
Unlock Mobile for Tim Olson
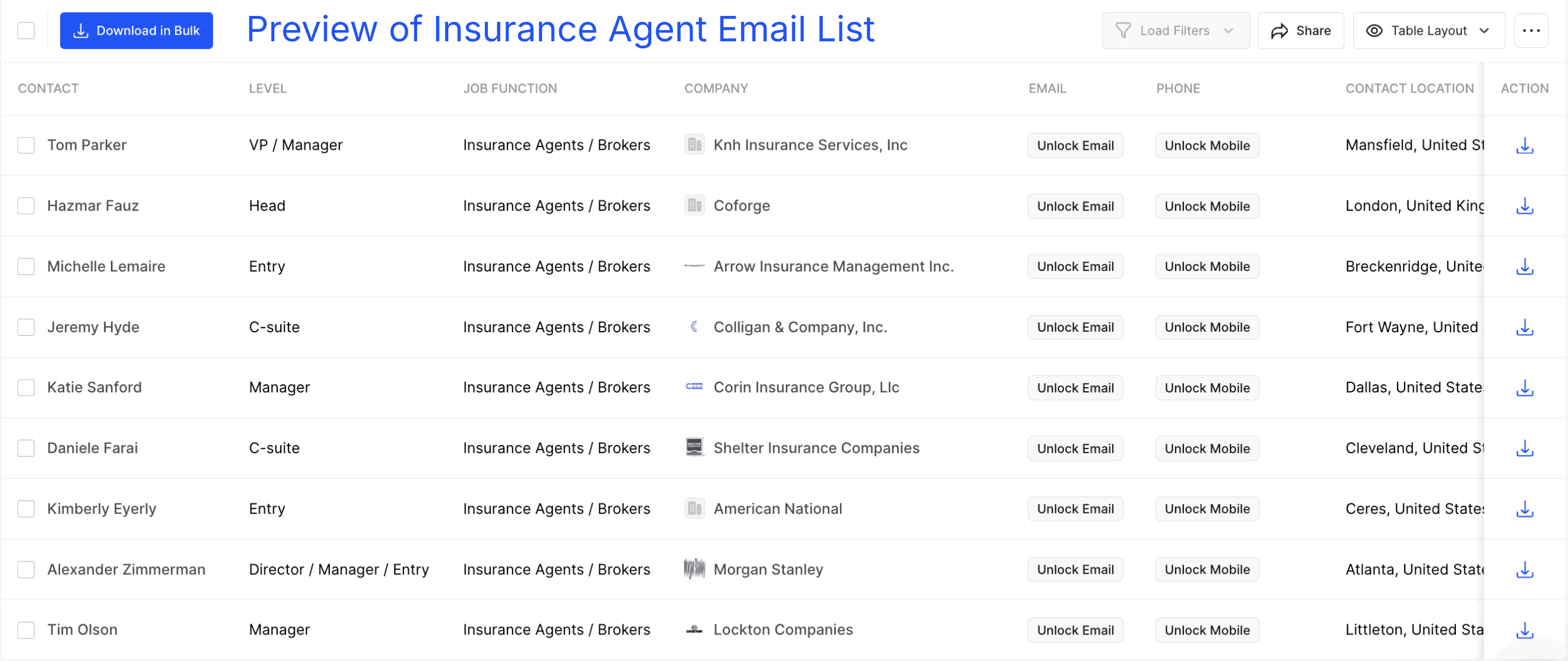click(x=1207, y=630)
